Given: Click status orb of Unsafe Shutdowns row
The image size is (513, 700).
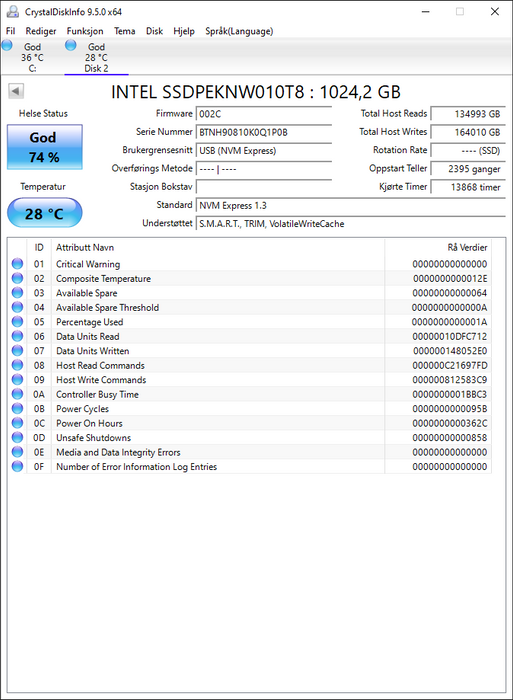Looking at the screenshot, I should click(17, 438).
